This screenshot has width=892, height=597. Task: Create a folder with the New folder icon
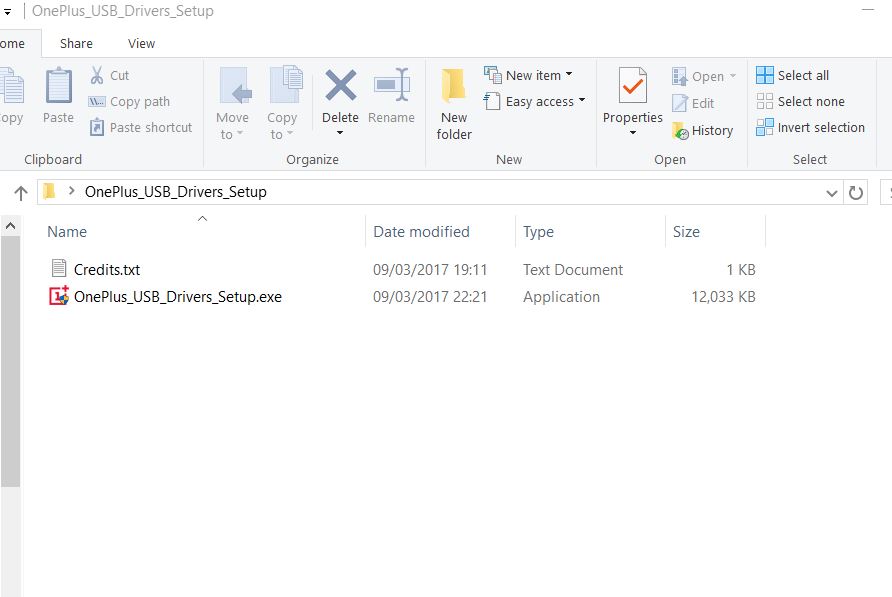pos(453,85)
